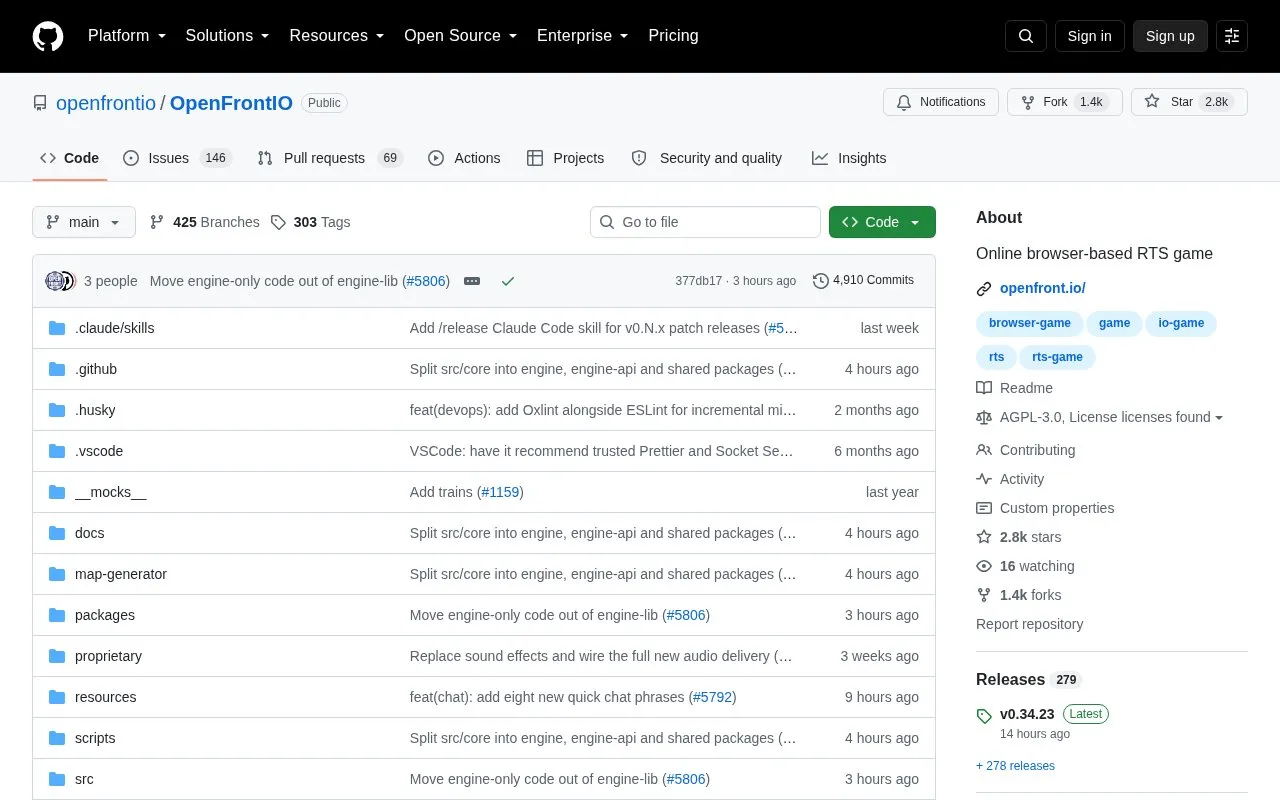Open the Actions tab
Viewport: 1280px width, 800px height.
[x=464, y=158]
